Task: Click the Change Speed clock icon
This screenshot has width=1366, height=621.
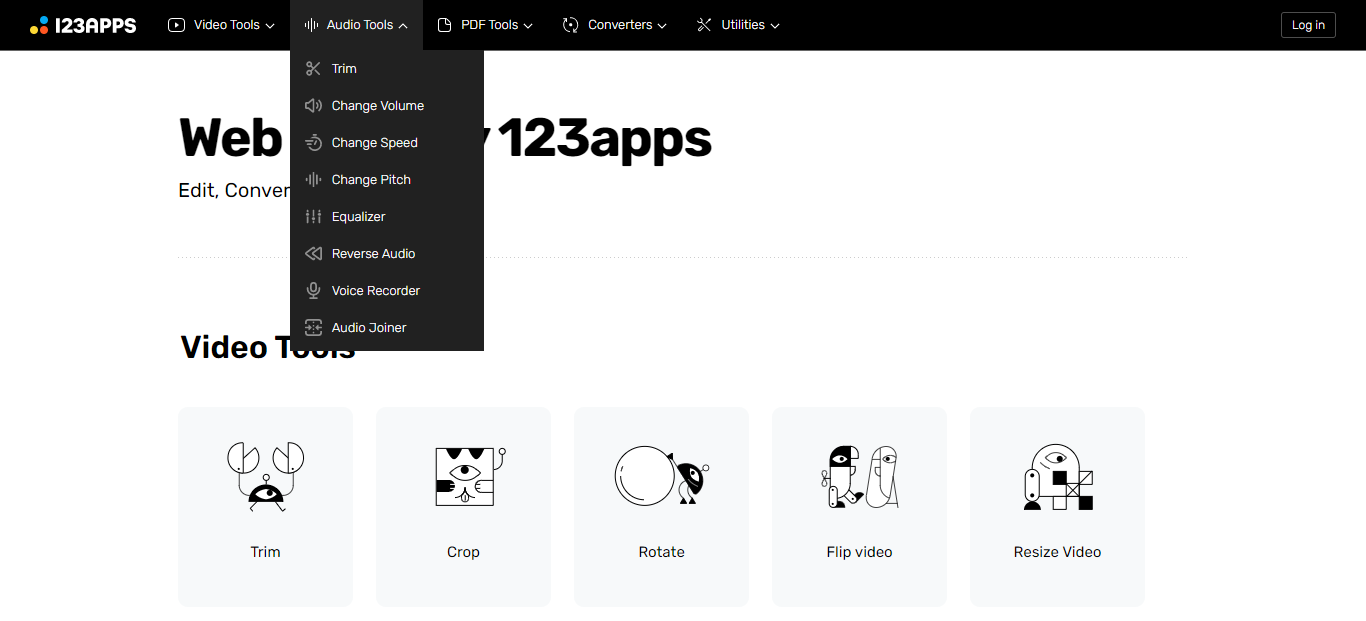Action: pyautogui.click(x=313, y=142)
